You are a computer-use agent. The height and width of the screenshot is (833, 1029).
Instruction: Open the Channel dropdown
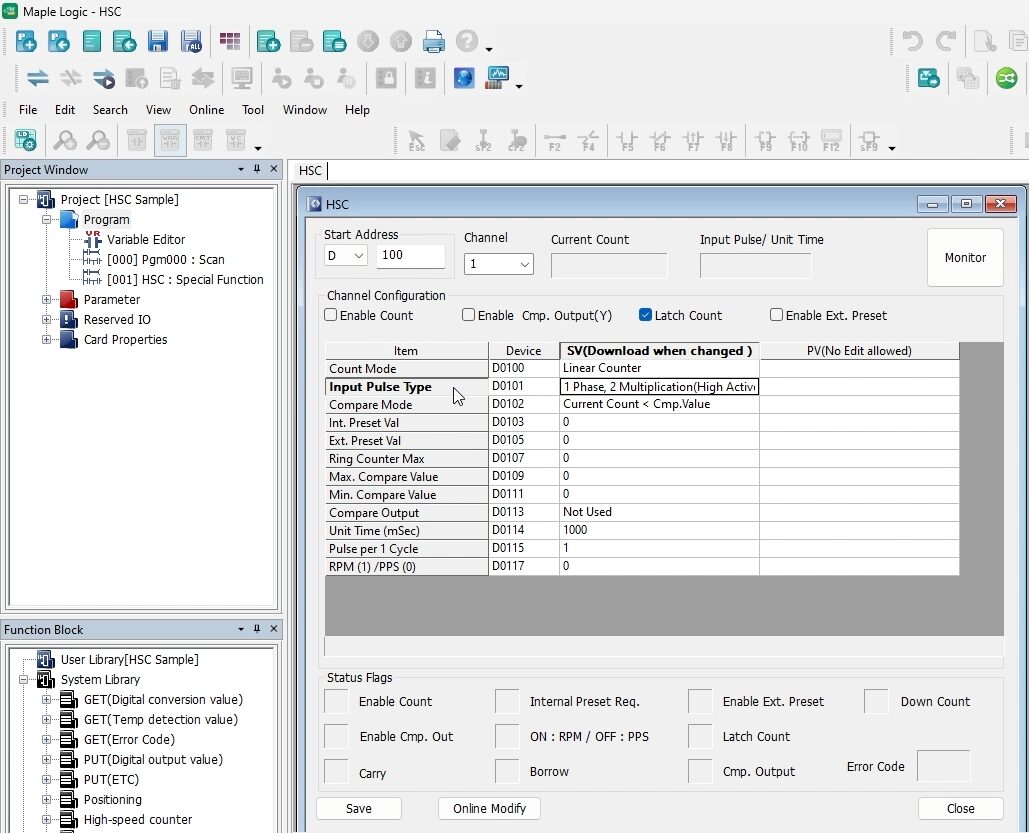click(x=498, y=265)
